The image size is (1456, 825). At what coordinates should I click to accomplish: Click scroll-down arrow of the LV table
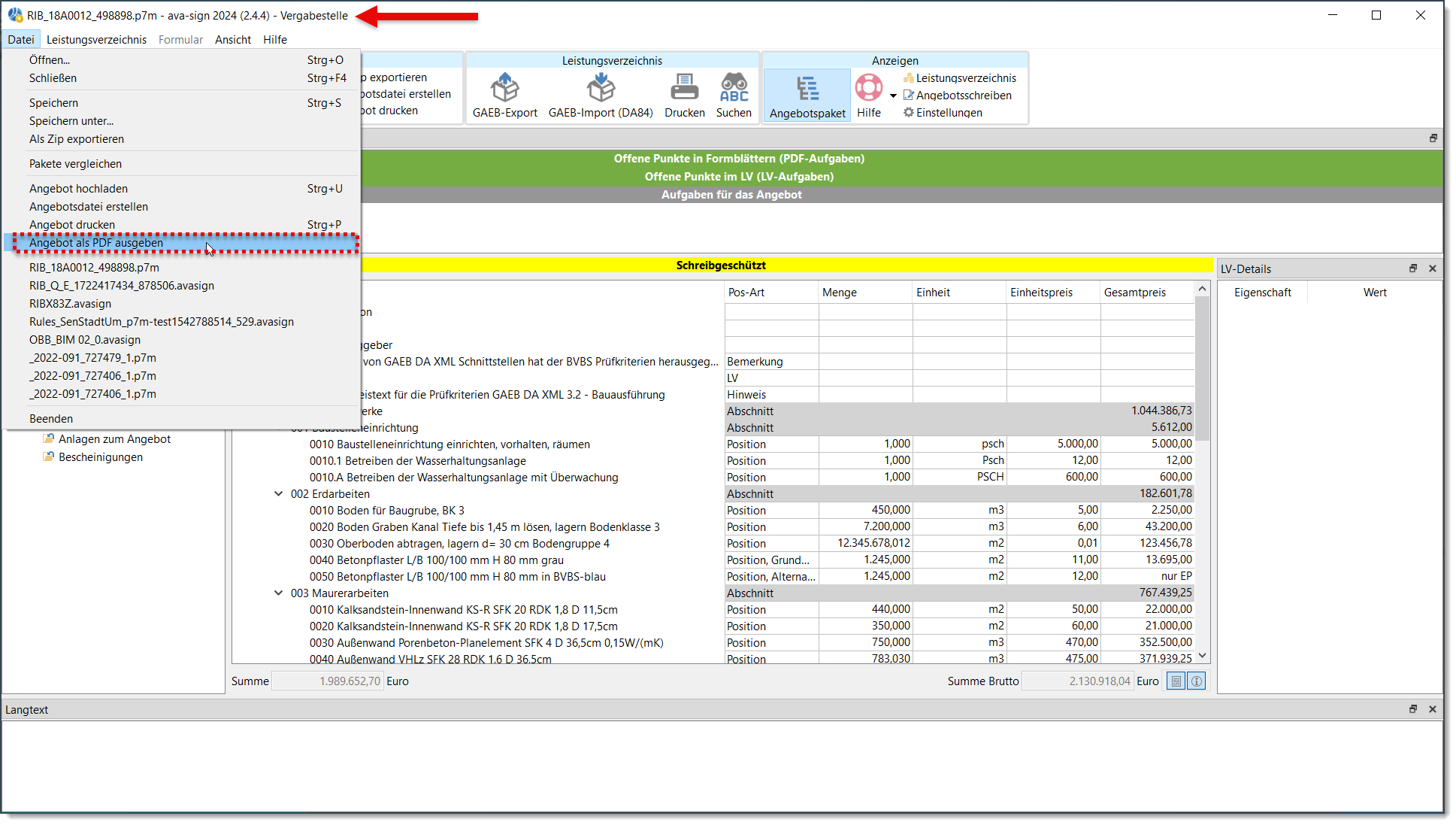click(1202, 656)
